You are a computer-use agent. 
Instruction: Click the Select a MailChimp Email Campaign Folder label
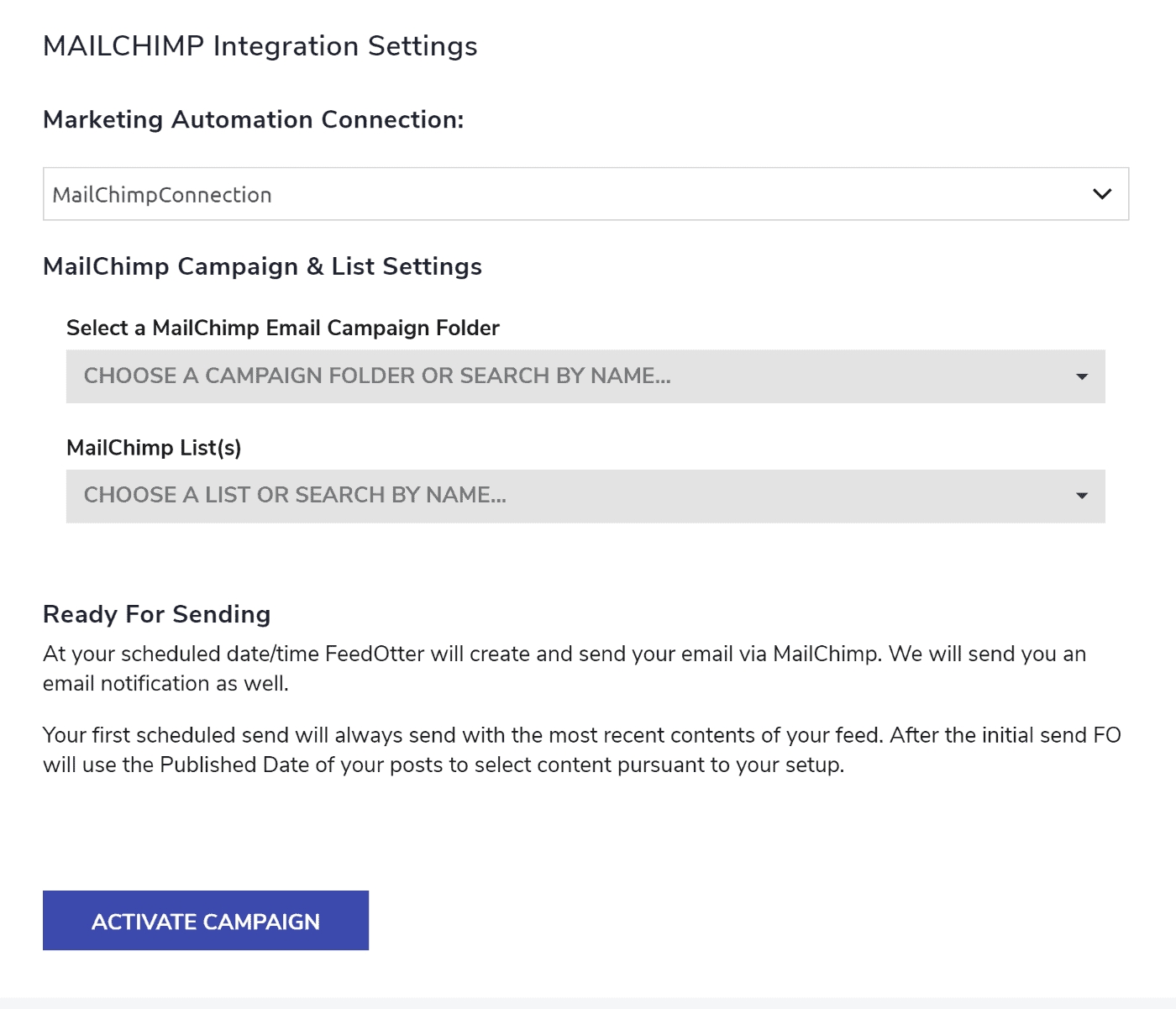tap(282, 328)
